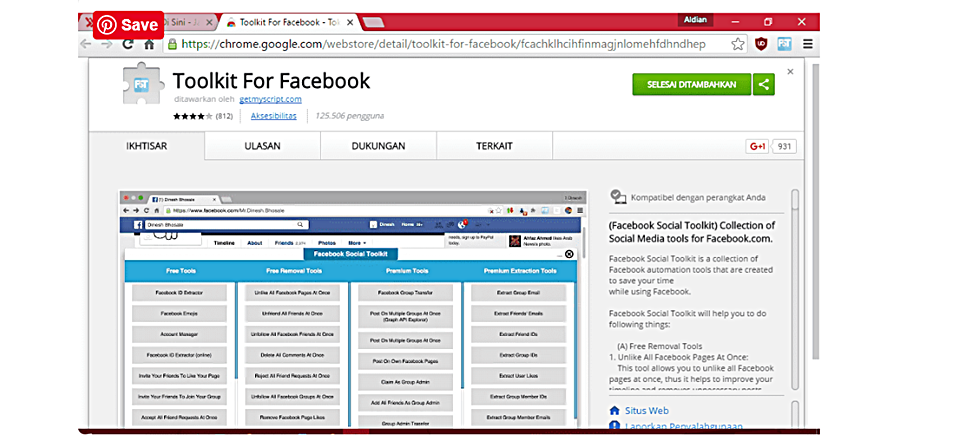Open the FST toolkit extension icon in toolbar

(784, 44)
